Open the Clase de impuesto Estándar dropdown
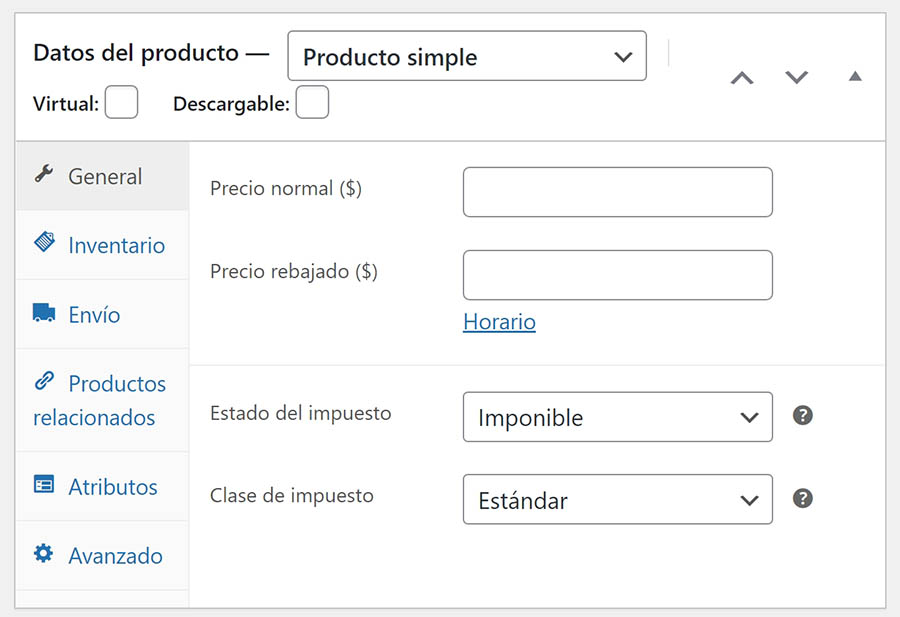Viewport: 900px width, 617px height. coord(617,500)
